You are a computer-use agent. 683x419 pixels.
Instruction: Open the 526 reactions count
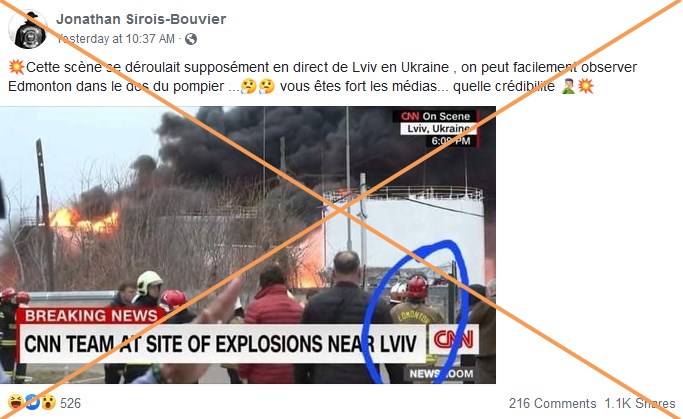click(x=71, y=403)
